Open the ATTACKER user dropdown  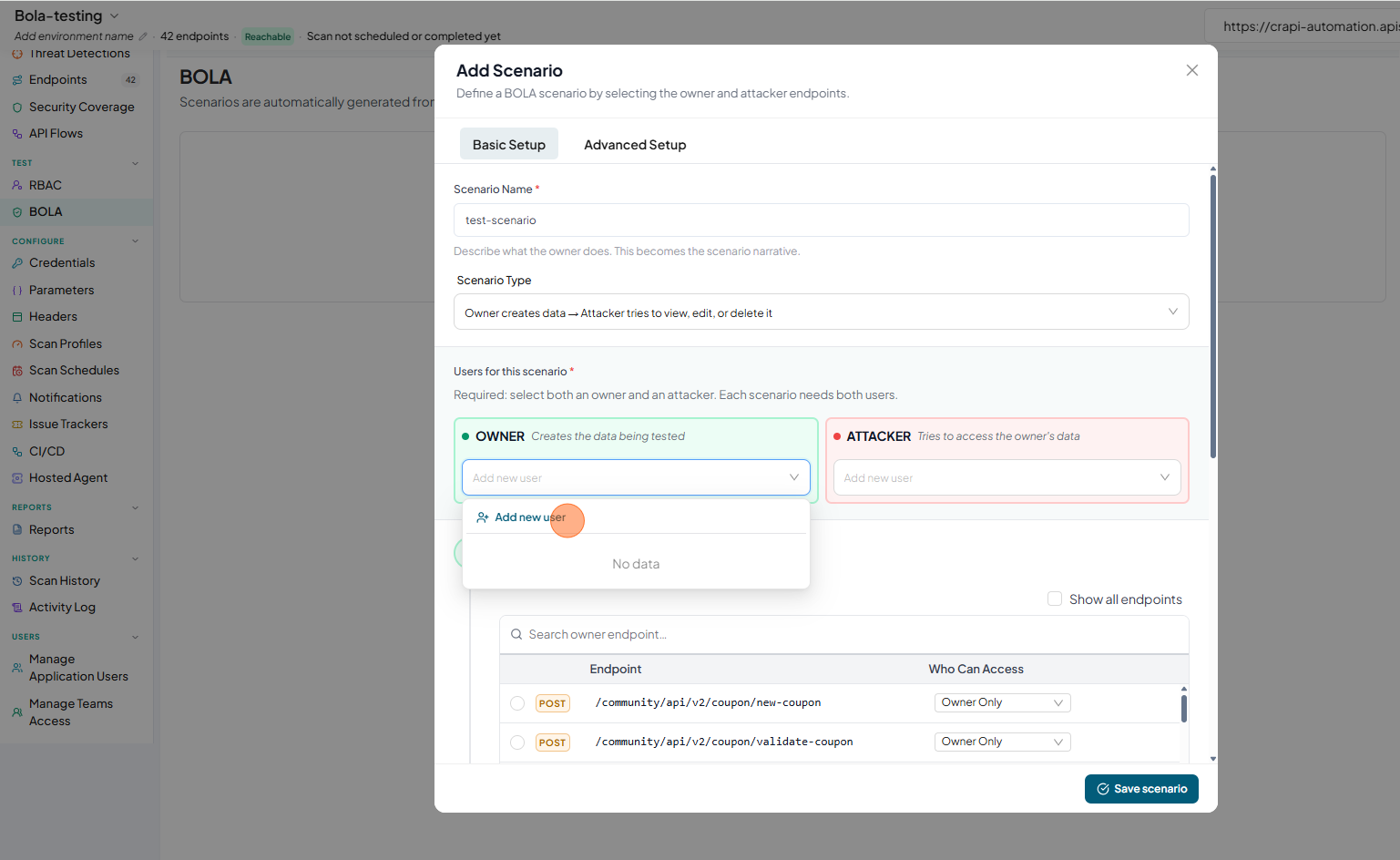1007,477
